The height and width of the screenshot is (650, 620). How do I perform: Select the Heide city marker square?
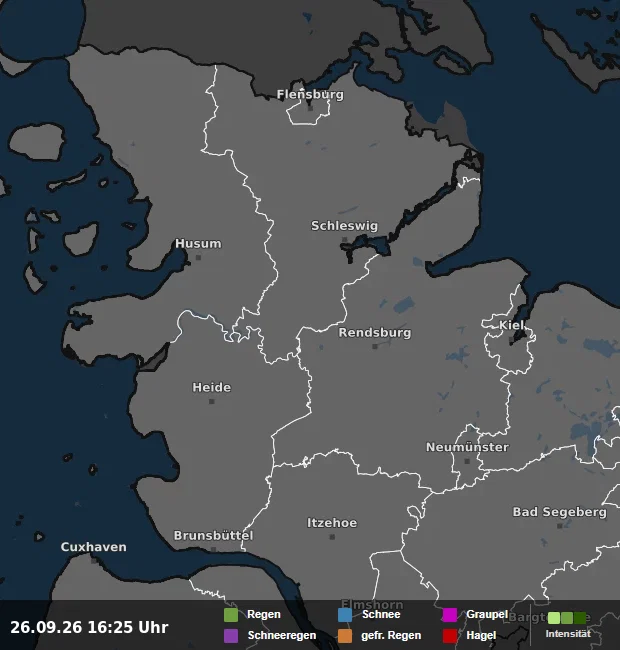[x=212, y=401]
